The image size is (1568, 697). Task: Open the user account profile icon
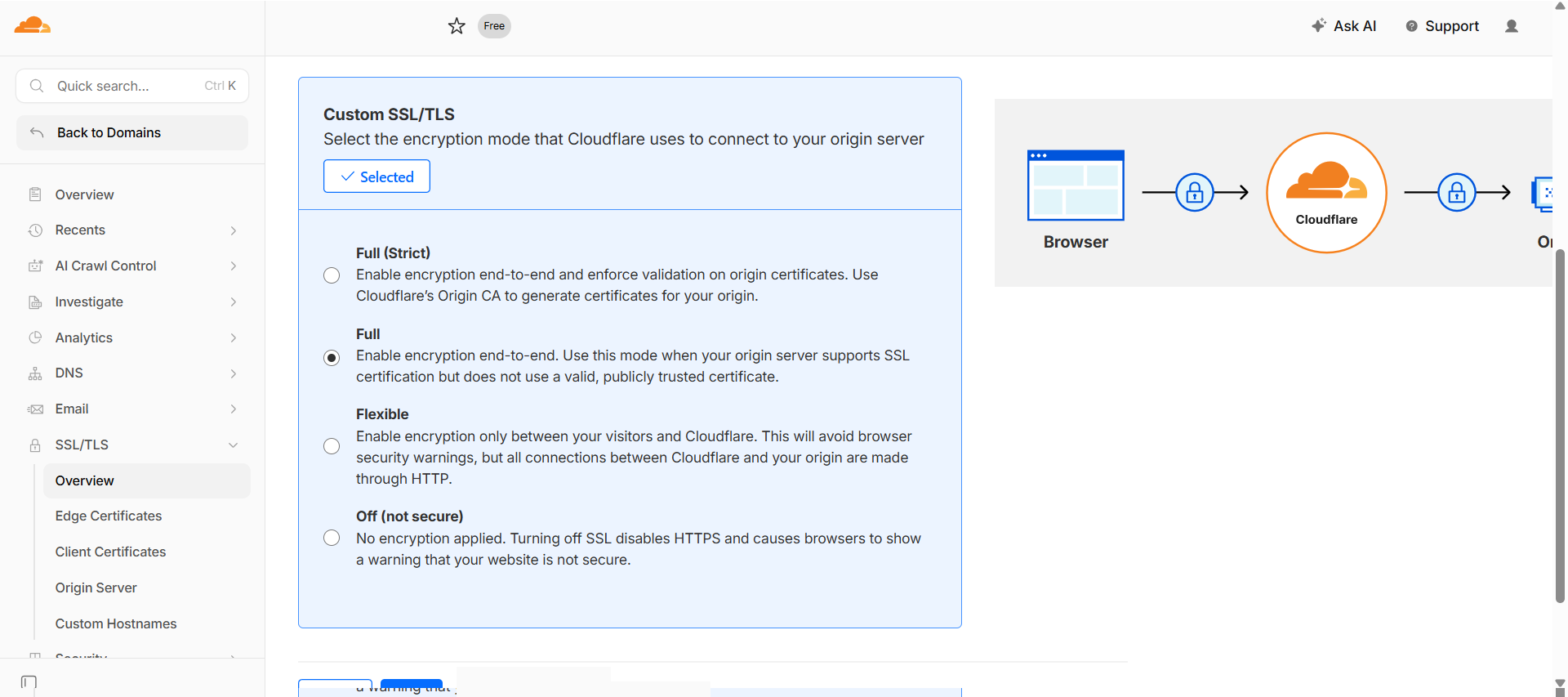(x=1512, y=26)
